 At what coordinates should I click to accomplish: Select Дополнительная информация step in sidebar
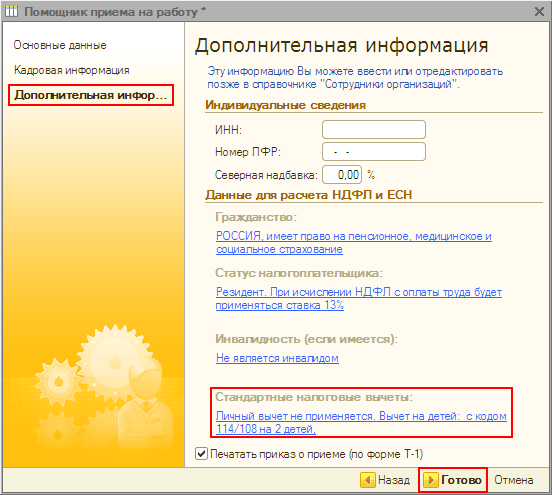[91, 95]
